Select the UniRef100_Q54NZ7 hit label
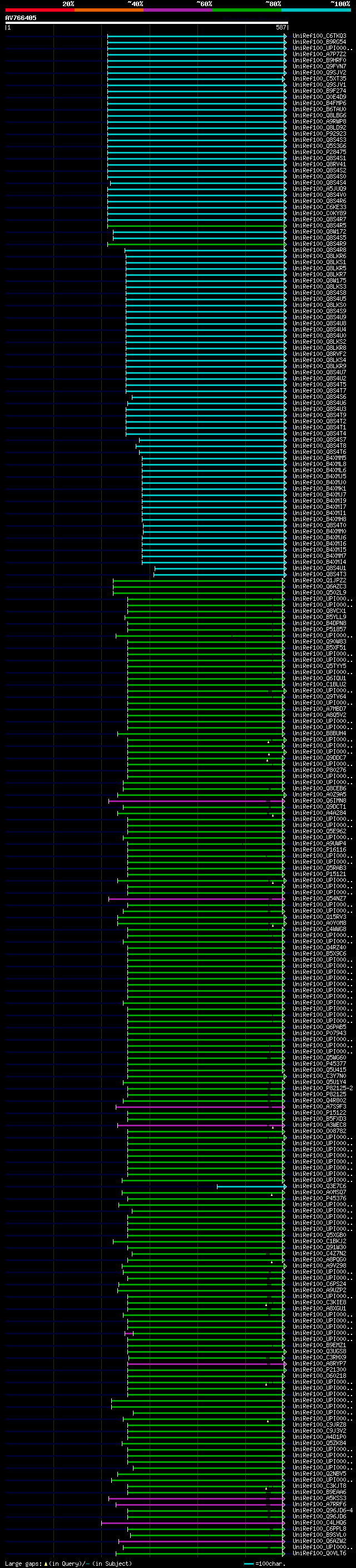 (319, 898)
